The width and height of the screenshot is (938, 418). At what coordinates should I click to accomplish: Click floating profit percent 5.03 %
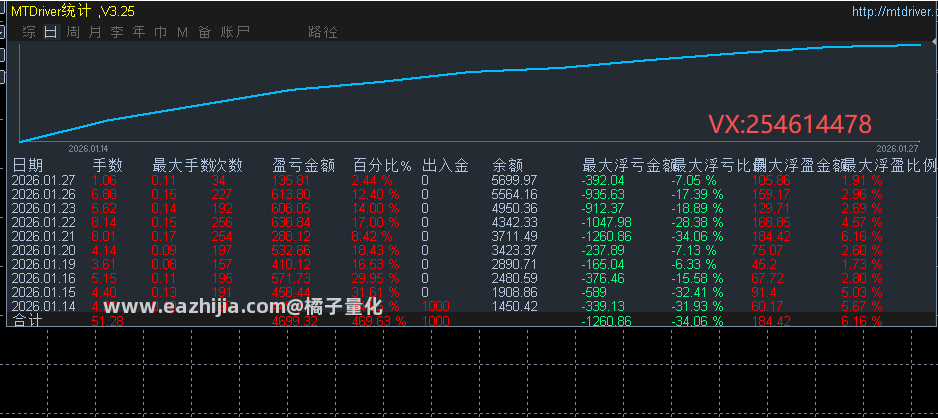[862, 292]
